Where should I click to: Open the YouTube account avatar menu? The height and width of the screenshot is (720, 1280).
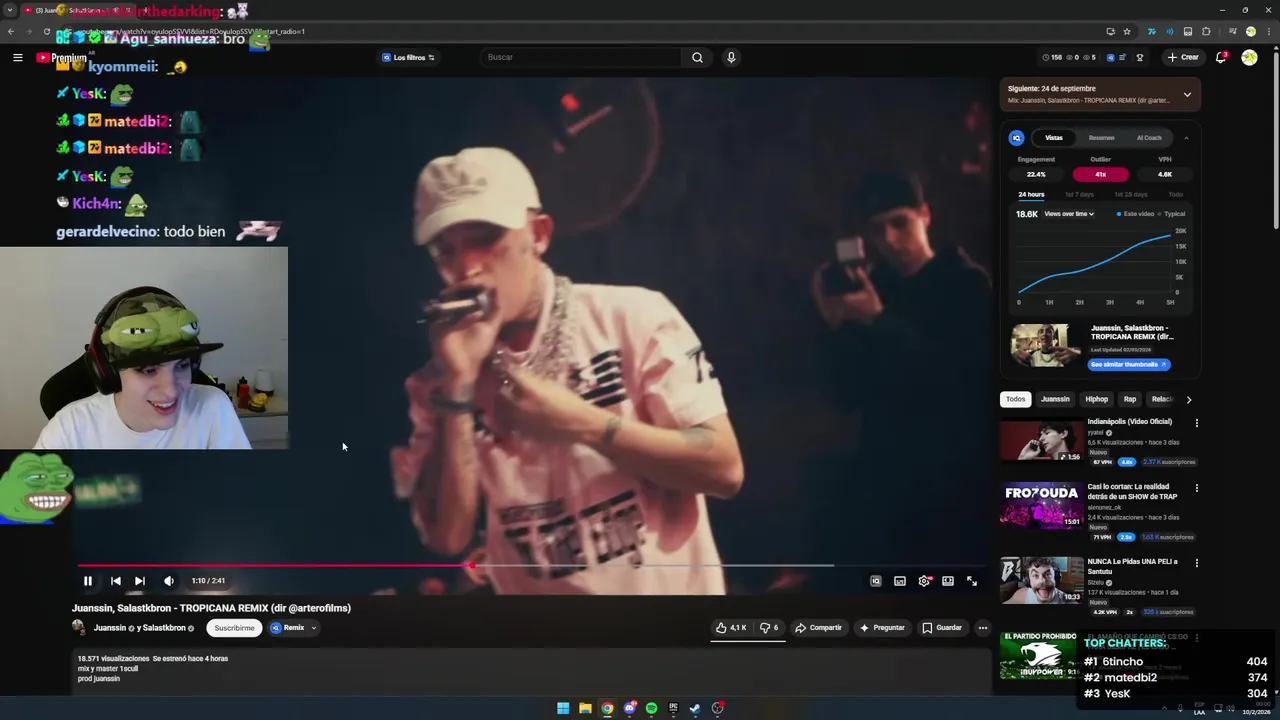[1249, 57]
